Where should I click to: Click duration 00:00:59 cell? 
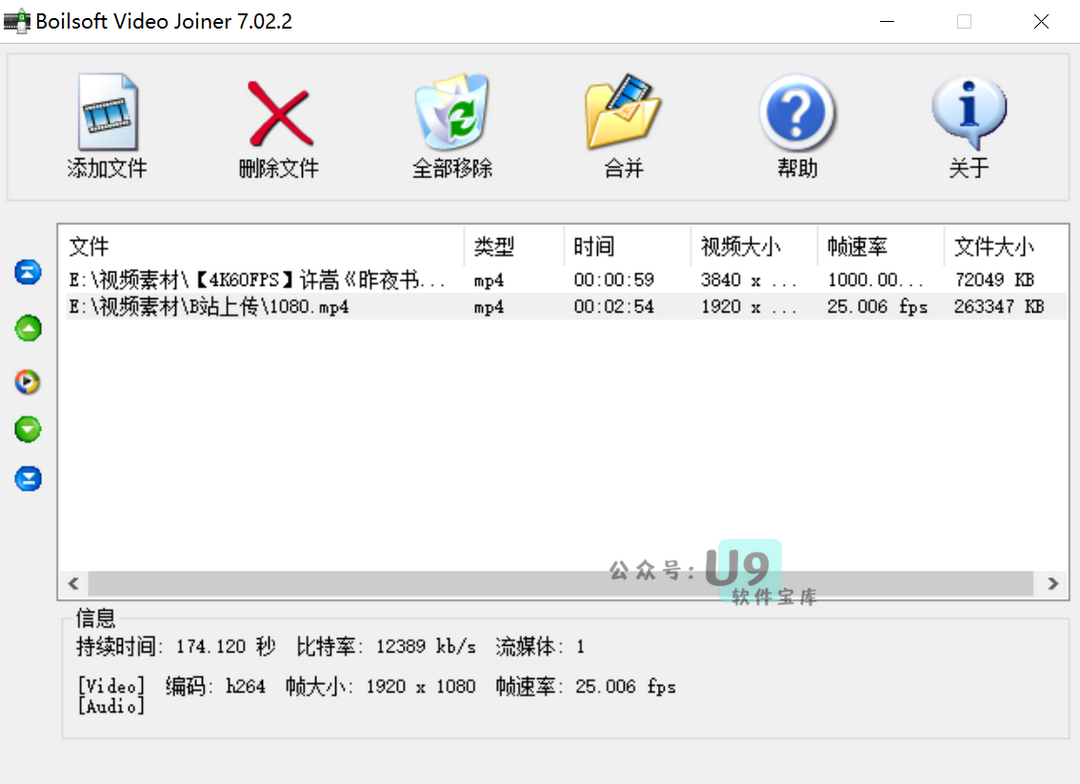(614, 280)
